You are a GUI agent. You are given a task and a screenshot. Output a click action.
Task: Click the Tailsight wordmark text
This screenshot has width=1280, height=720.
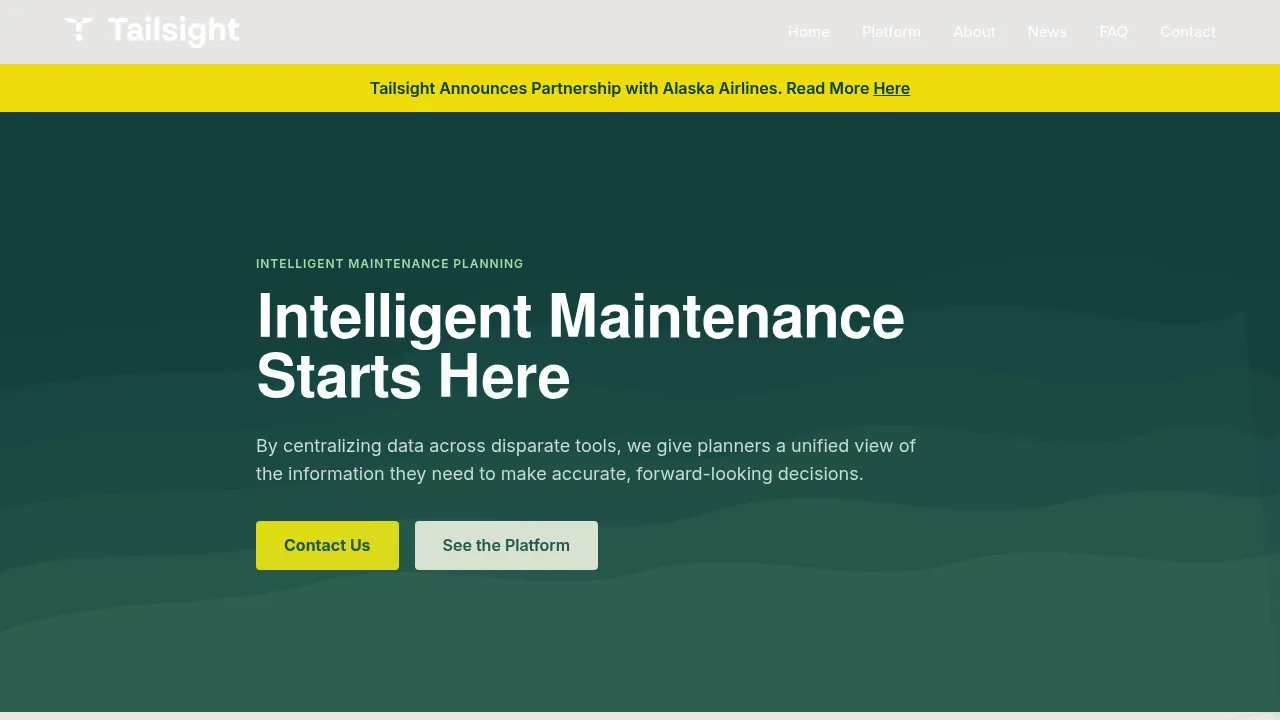pos(173,31)
